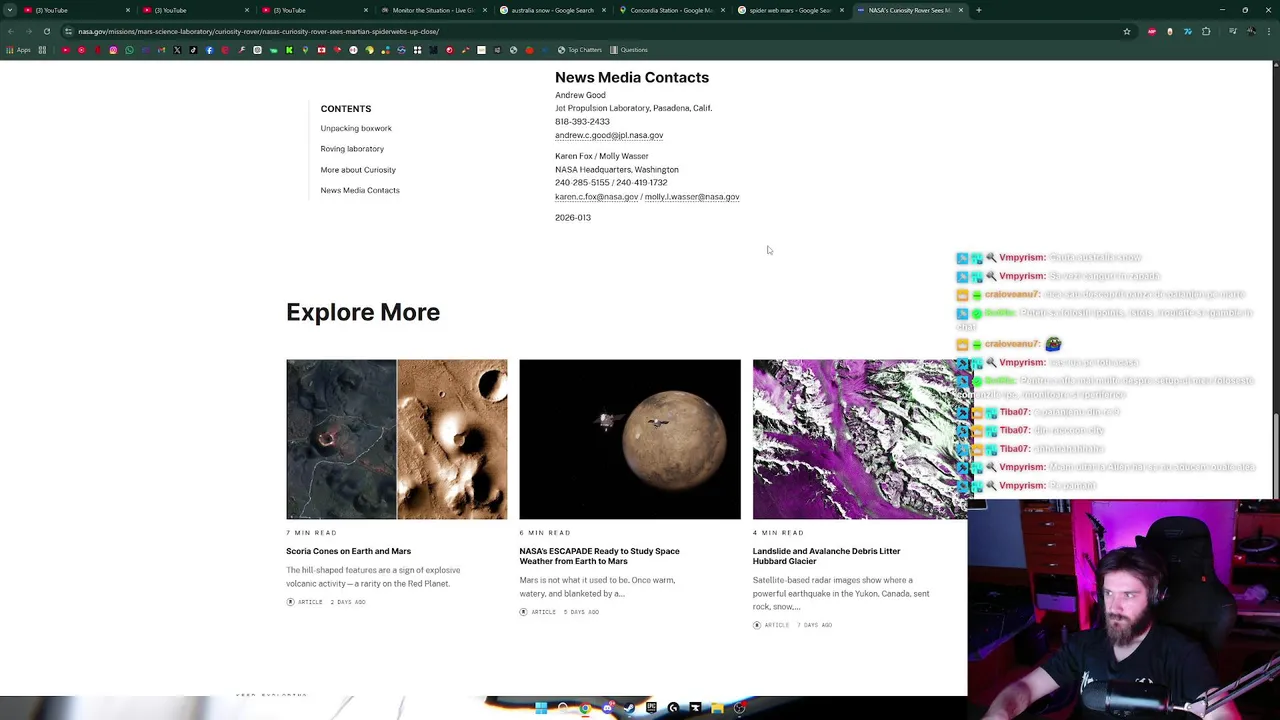Screen dimensions: 1280x720
Task: Open Steam from the taskbar
Action: [629, 708]
